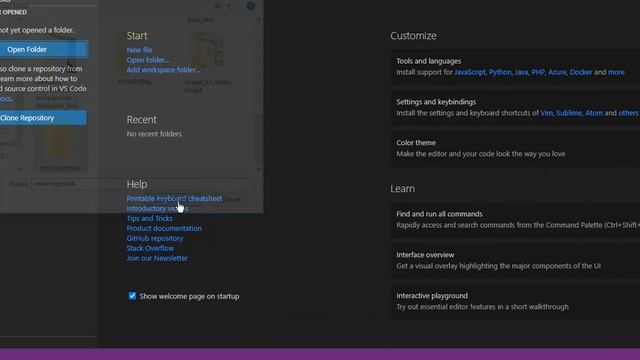
Task: Open Introductory videos link
Action: (x=157, y=209)
